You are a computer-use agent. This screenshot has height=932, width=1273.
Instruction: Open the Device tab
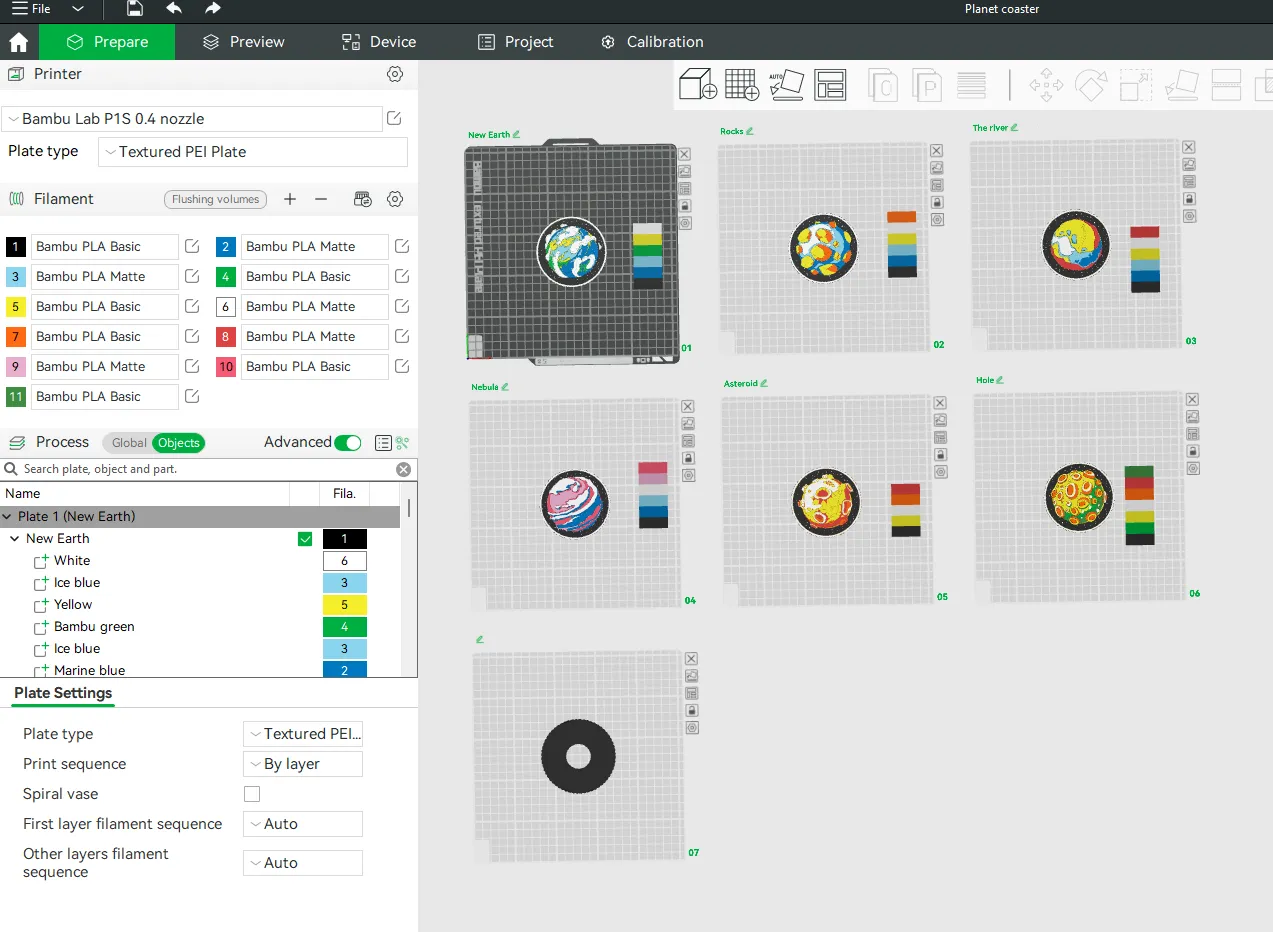[x=379, y=42]
